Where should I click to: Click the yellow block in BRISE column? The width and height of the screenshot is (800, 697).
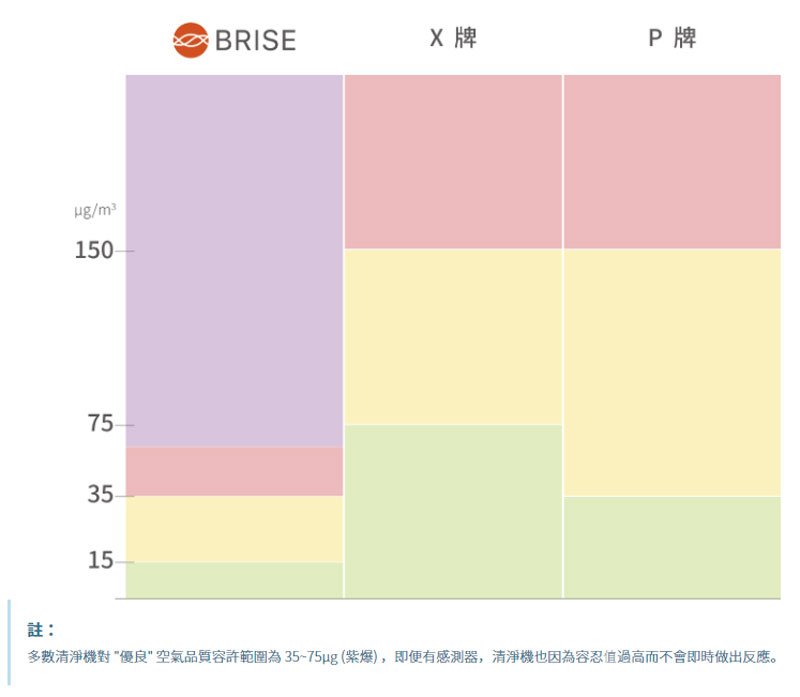pyautogui.click(x=234, y=529)
